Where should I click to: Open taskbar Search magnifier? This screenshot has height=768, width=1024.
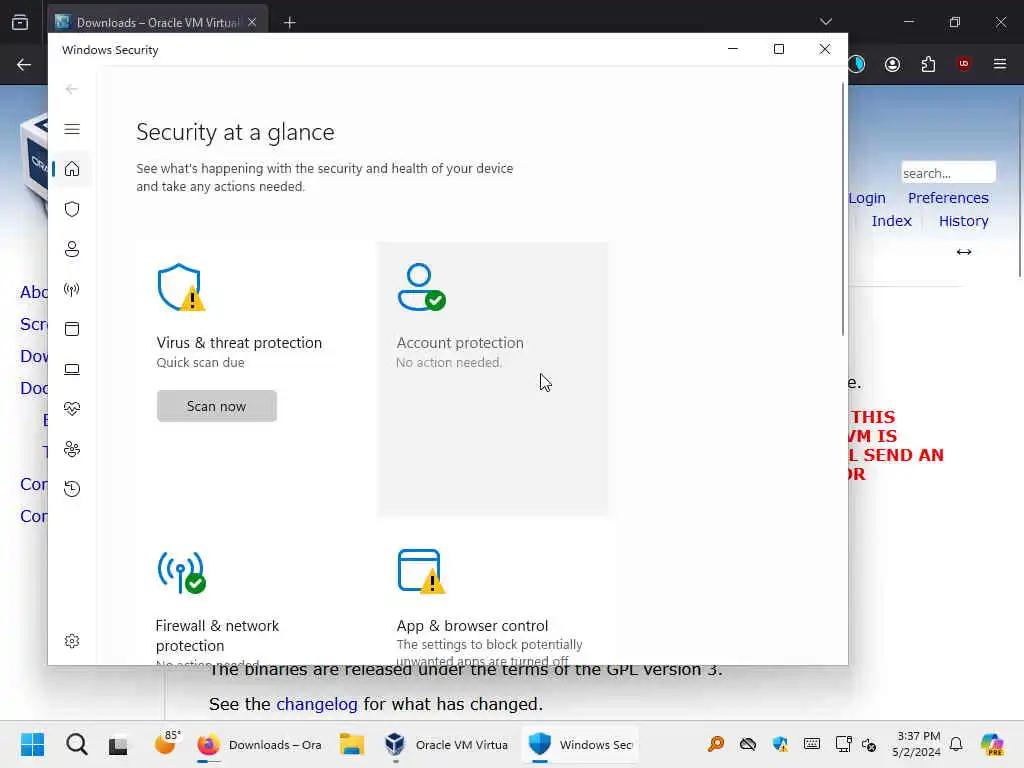pyautogui.click(x=76, y=744)
